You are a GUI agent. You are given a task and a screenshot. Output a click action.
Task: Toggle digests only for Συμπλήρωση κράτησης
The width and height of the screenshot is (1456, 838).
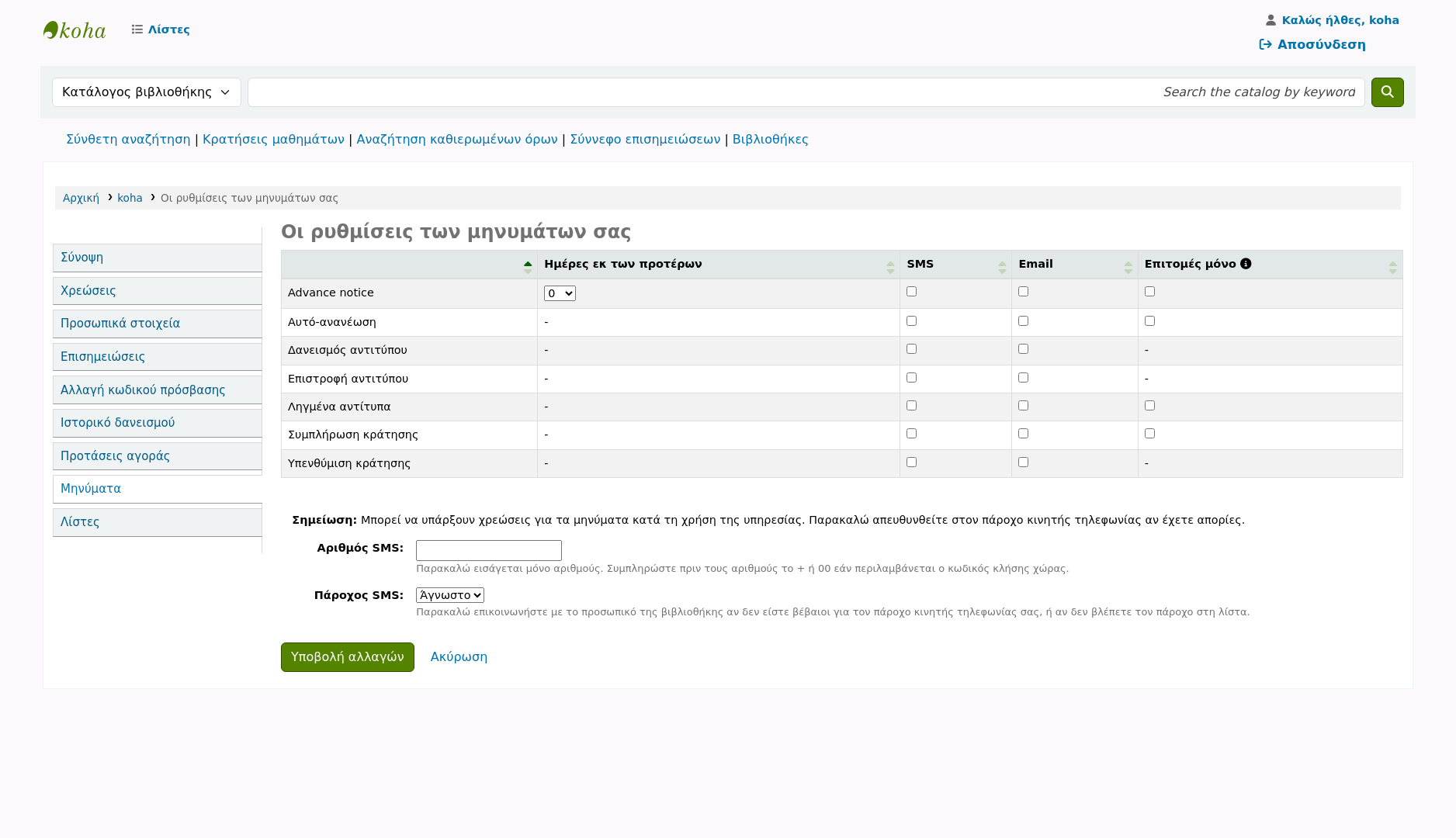coord(1149,434)
